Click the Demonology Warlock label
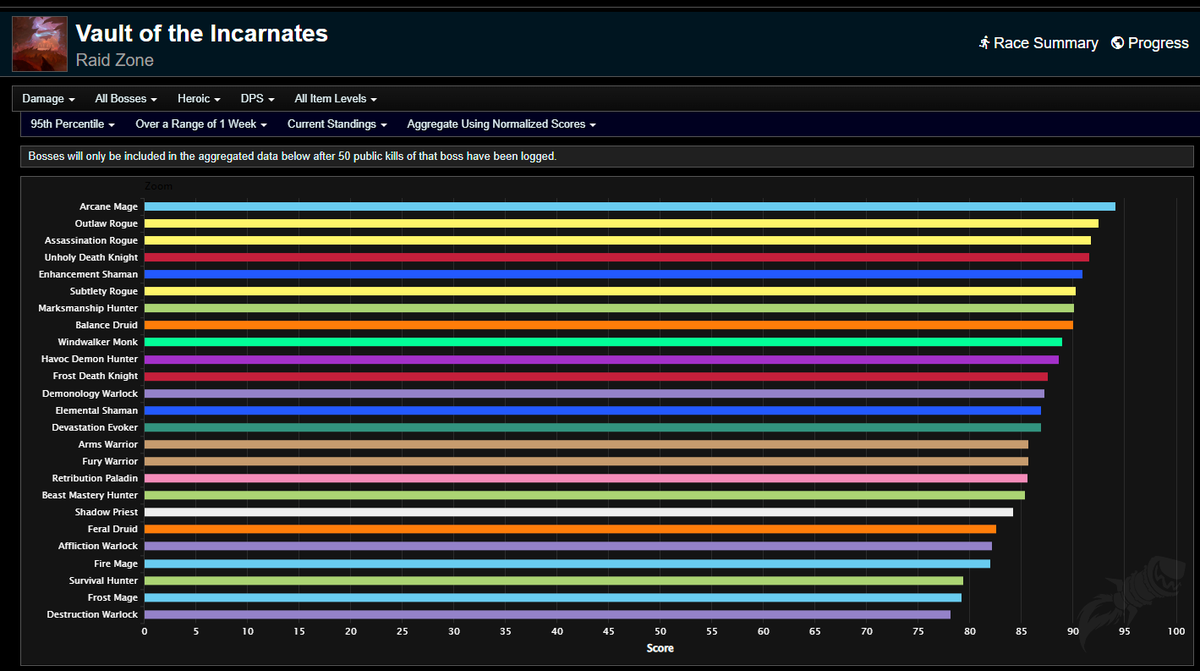Image resolution: width=1200 pixels, height=671 pixels. click(x=90, y=394)
